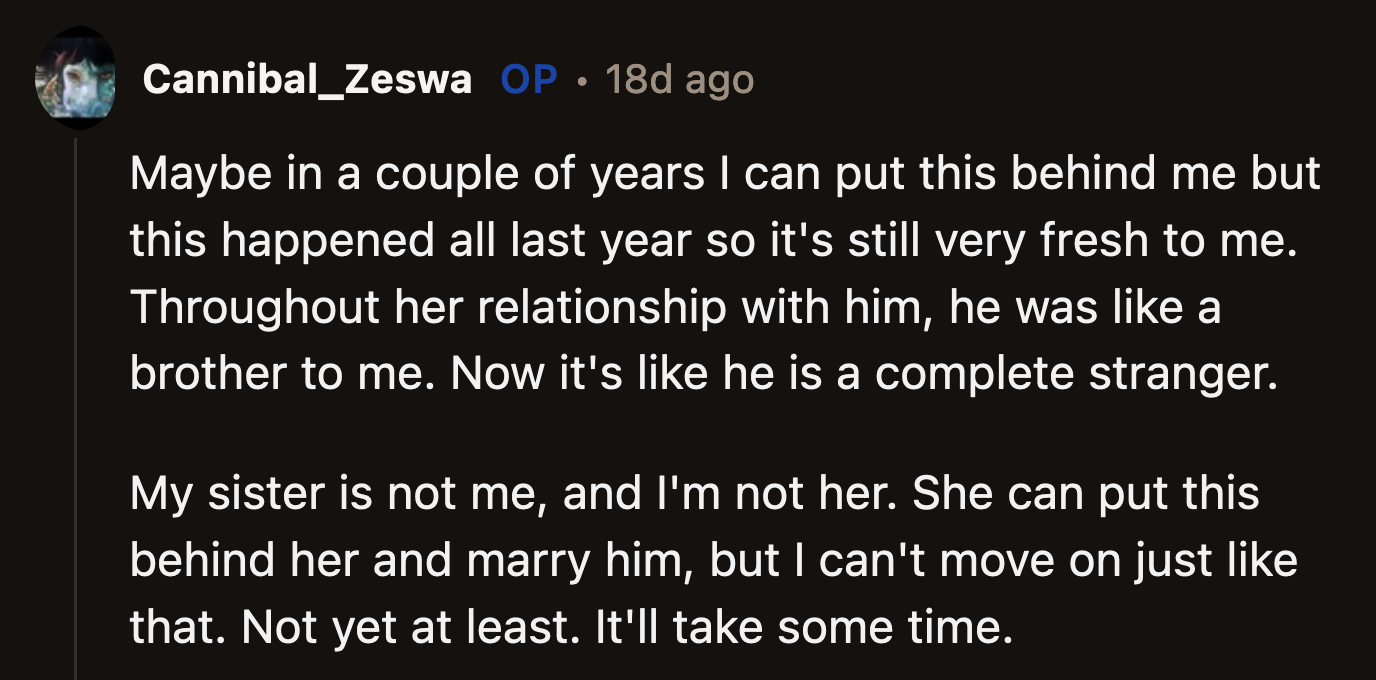Click the vertical collapse bar on the left

77,400
